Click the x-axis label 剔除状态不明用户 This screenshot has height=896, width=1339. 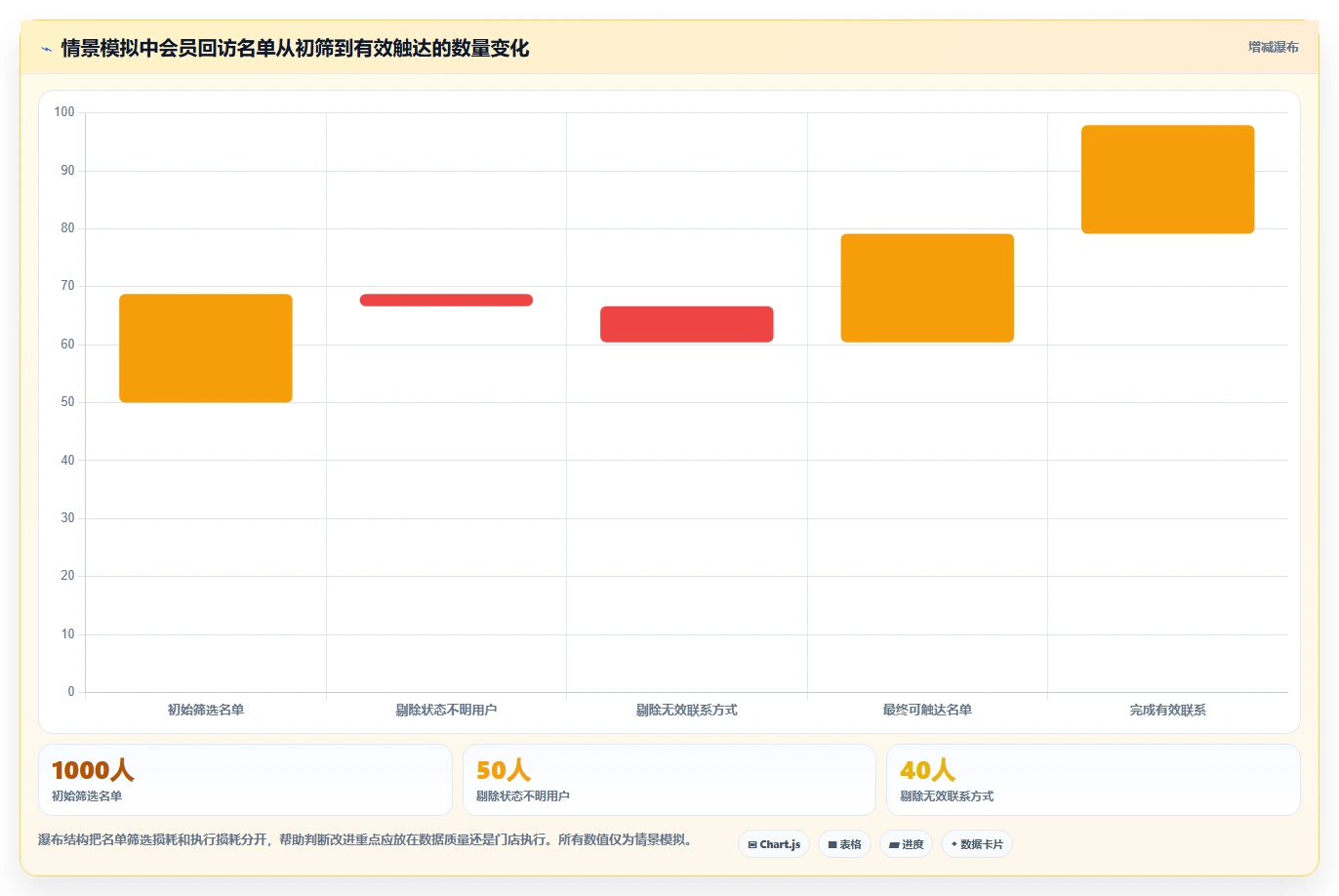point(446,710)
